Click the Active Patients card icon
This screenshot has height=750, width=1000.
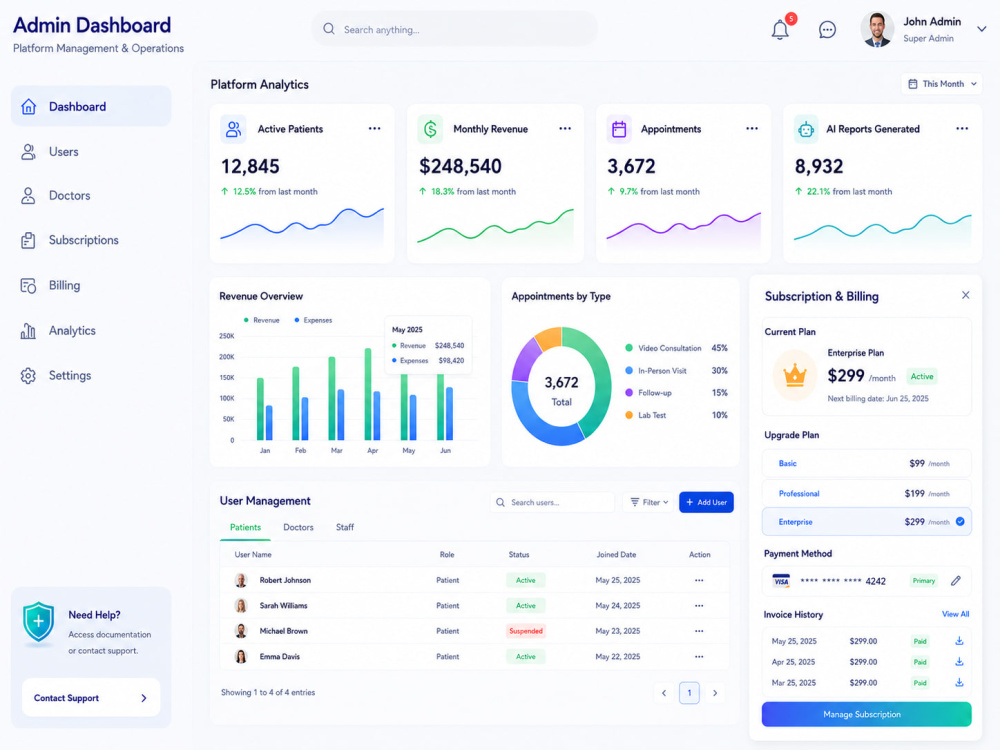point(233,129)
